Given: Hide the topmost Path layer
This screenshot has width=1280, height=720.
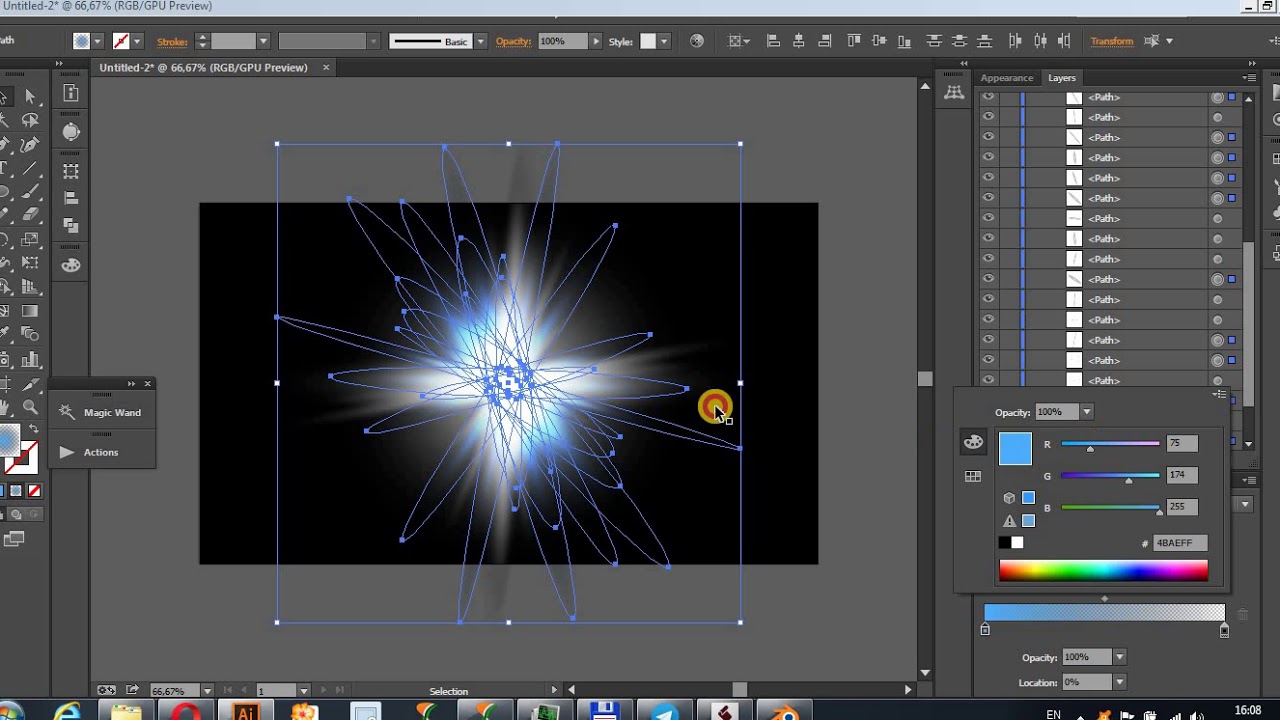Looking at the screenshot, I should pos(988,97).
